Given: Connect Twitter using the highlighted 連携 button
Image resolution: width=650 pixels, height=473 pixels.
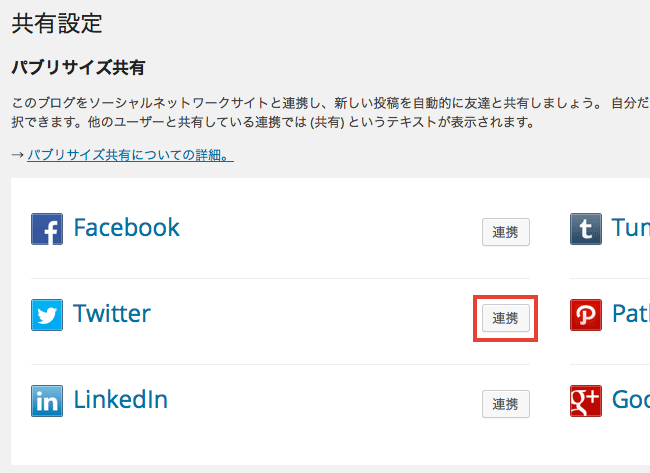Looking at the screenshot, I should point(506,318).
